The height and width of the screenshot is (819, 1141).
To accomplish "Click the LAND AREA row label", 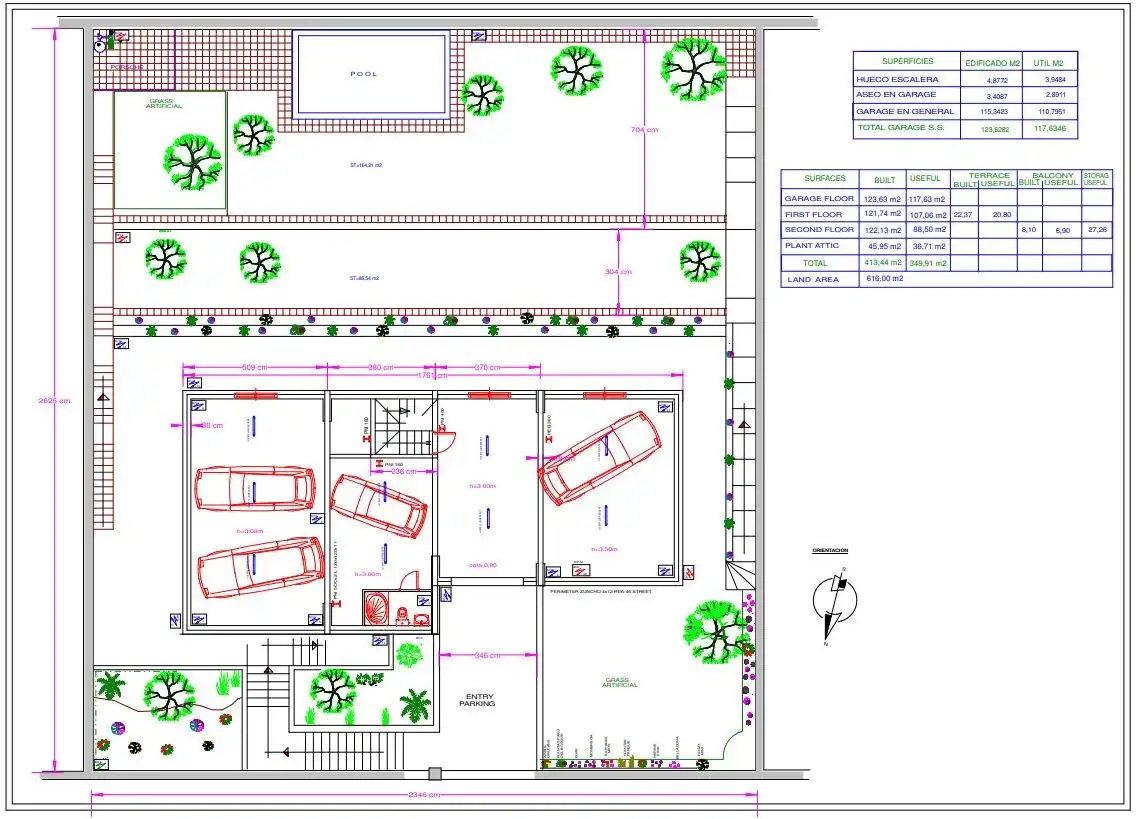I will (813, 280).
